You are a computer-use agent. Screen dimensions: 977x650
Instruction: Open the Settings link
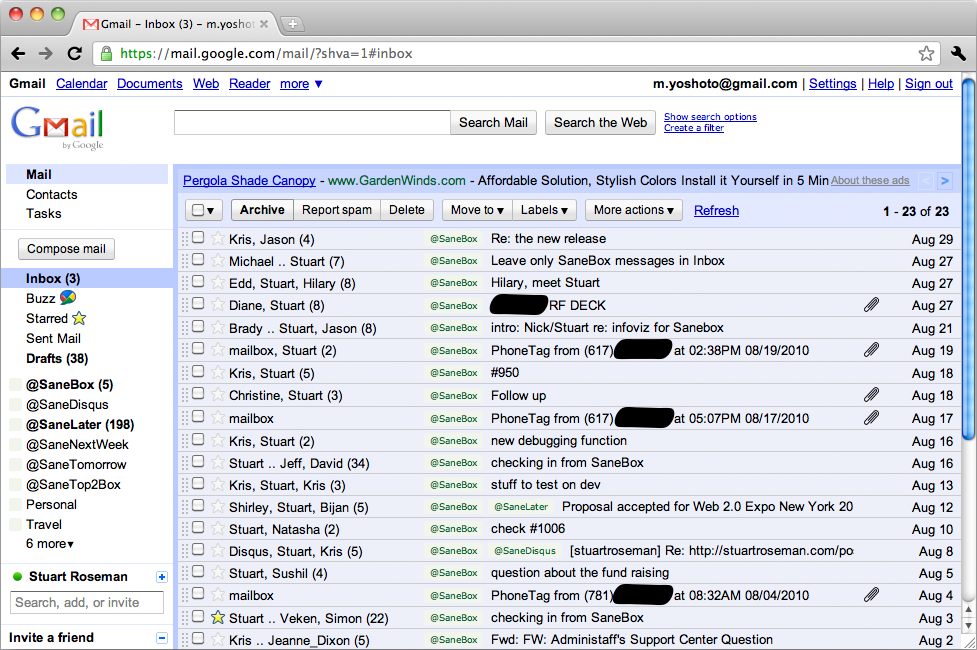coord(832,84)
